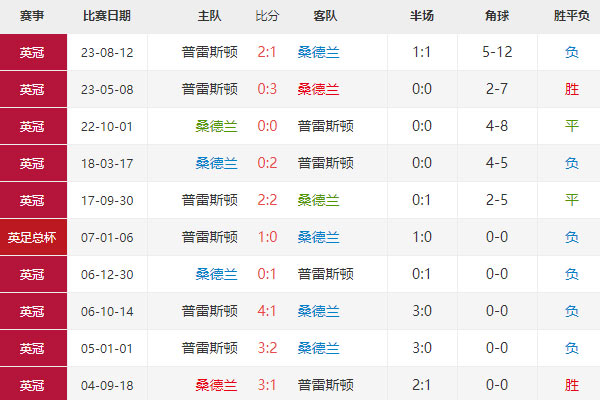
Task: Select the 1:0 full-time score in the 07-01-06 row
Action: coord(267,237)
